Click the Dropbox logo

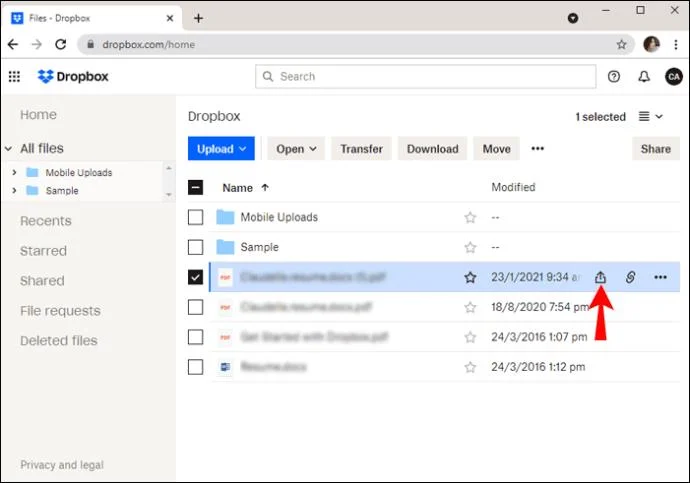point(73,77)
